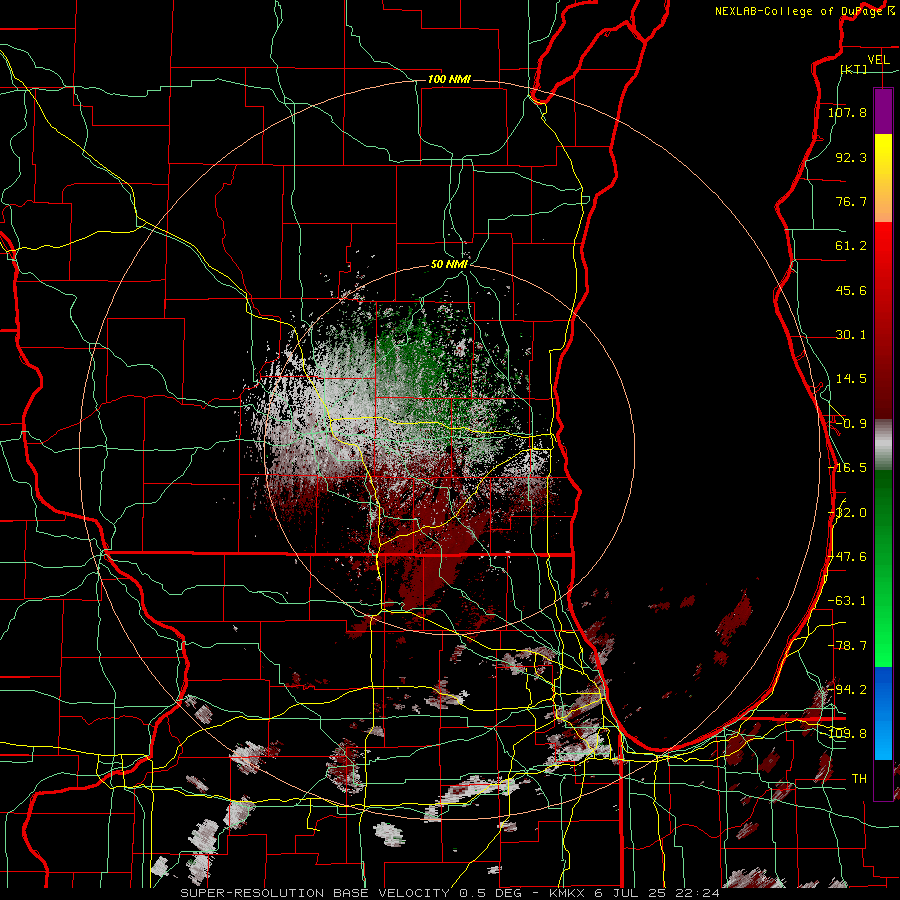Screen dimensions: 900x900
Task: Click the VEL legend title
Action: tap(878, 60)
